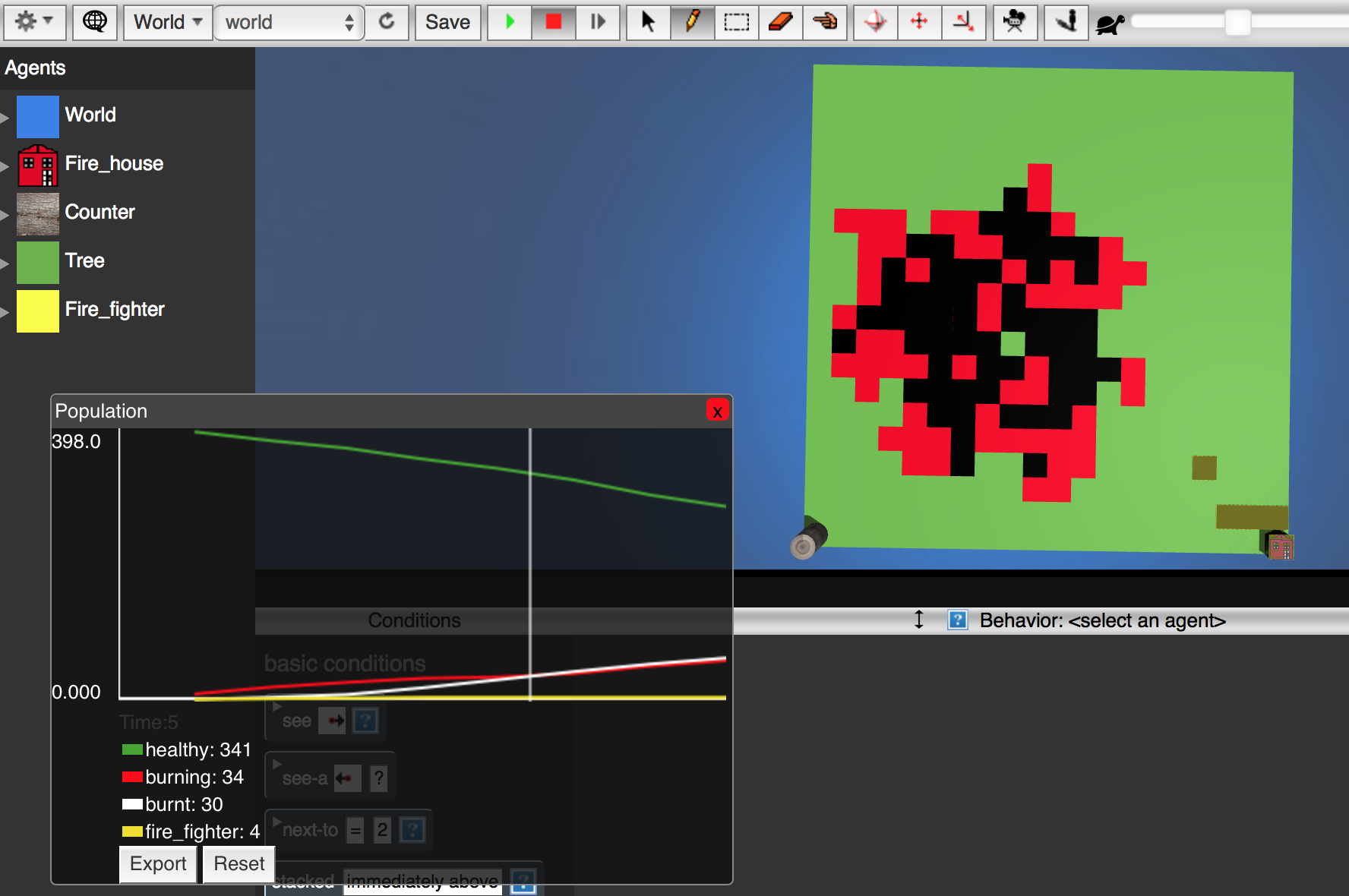Click Reset in Population window

point(239,863)
